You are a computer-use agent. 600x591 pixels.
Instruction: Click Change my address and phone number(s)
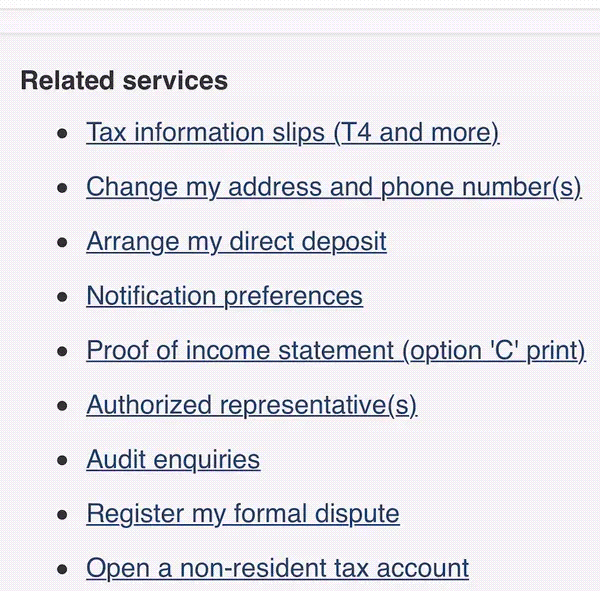tap(333, 187)
